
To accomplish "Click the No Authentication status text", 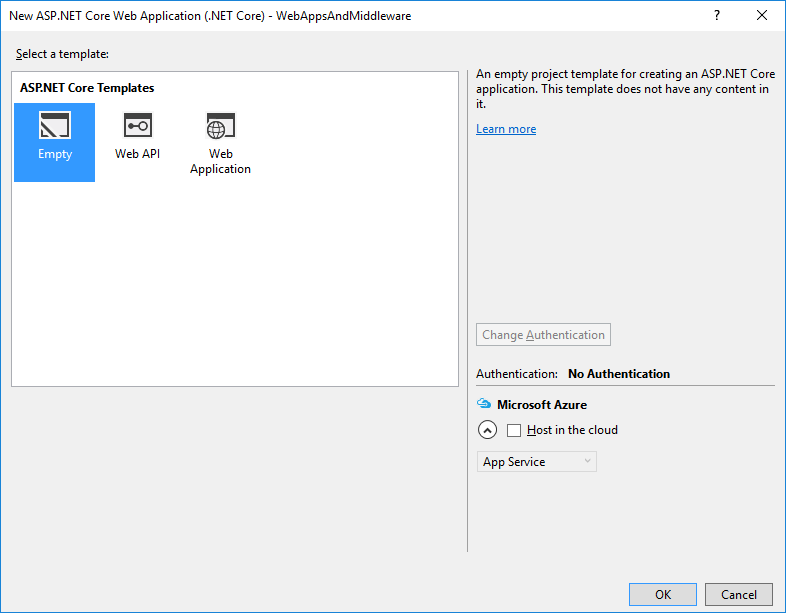I will tap(619, 374).
